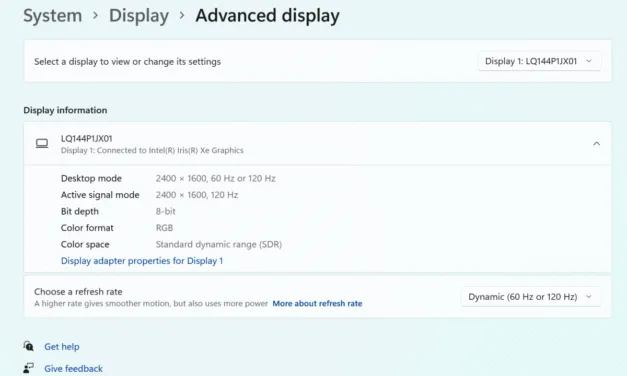Click the Color space label
Image resolution: width=627 pixels, height=376 pixels.
click(85, 244)
